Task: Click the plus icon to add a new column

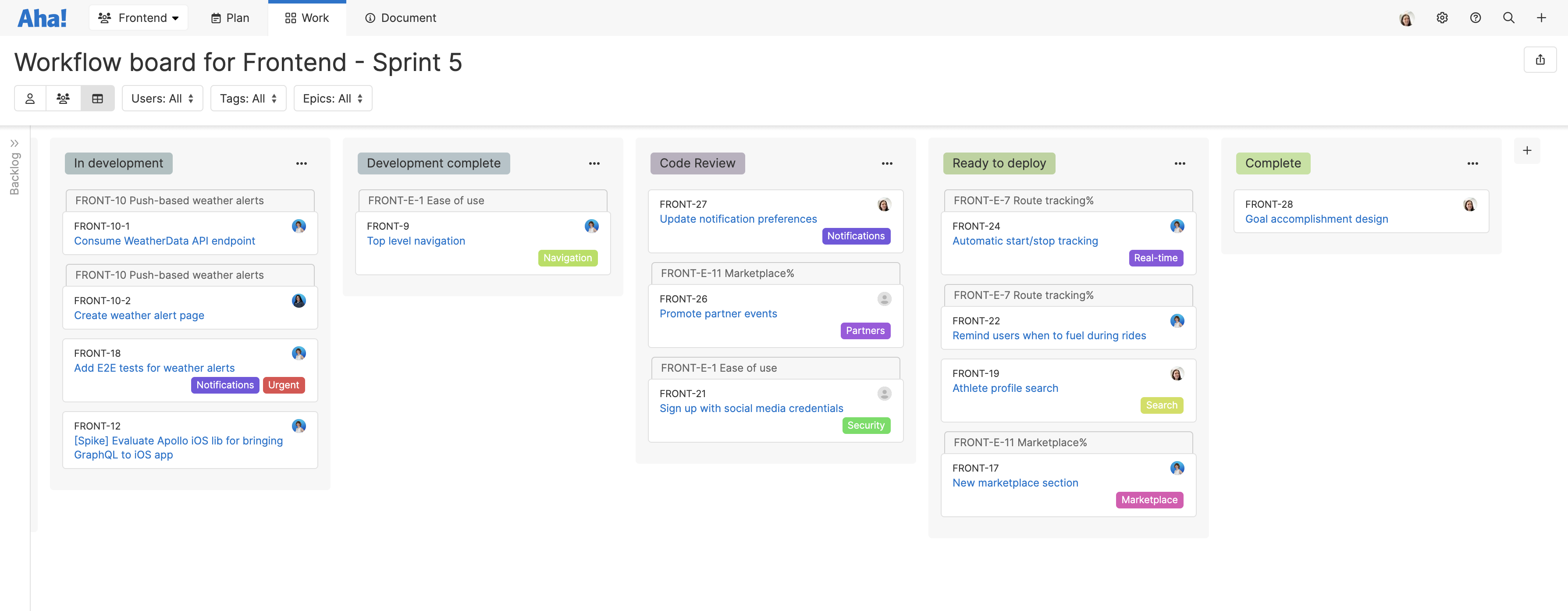Action: click(1527, 150)
